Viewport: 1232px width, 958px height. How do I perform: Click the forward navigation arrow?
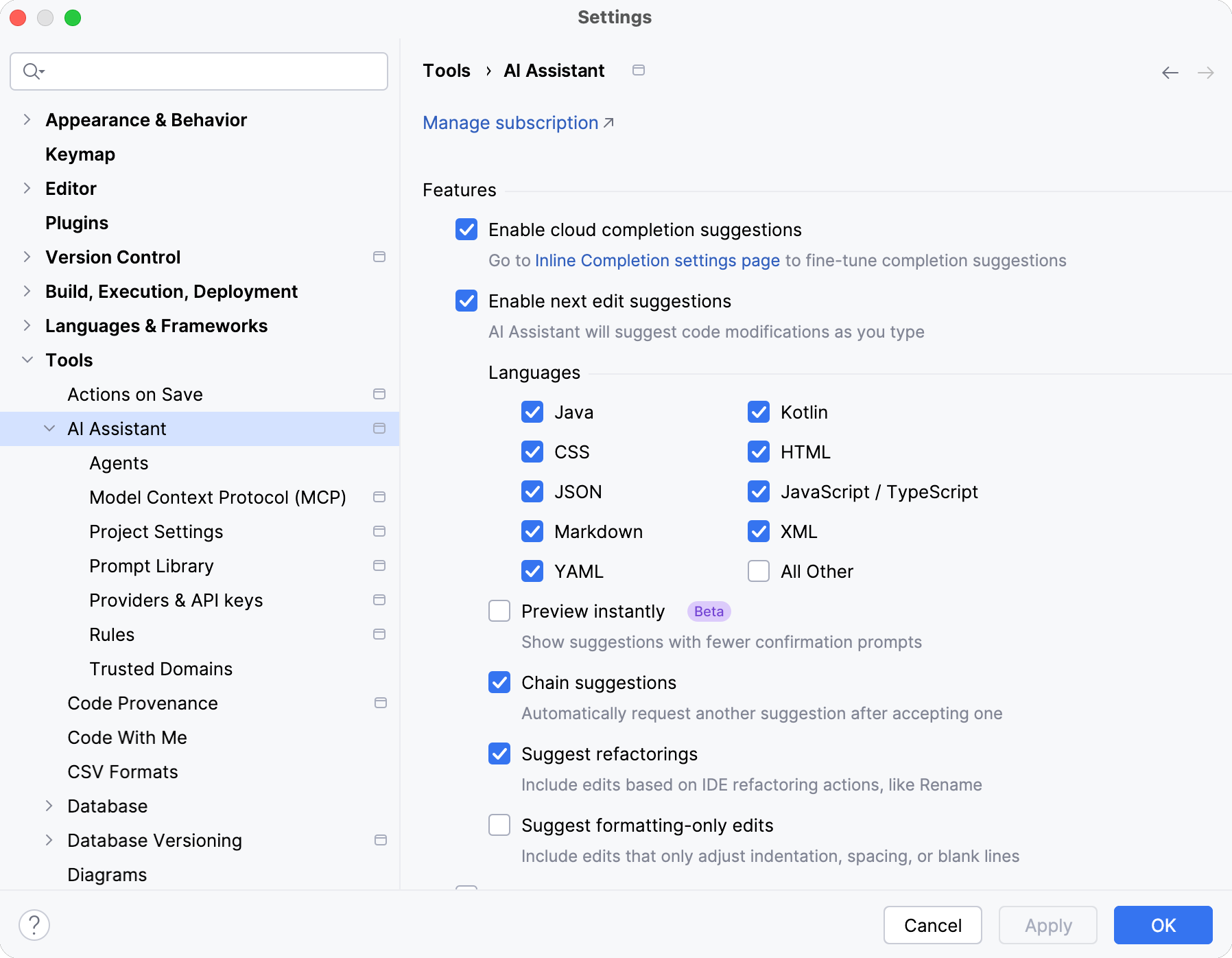tap(1206, 72)
